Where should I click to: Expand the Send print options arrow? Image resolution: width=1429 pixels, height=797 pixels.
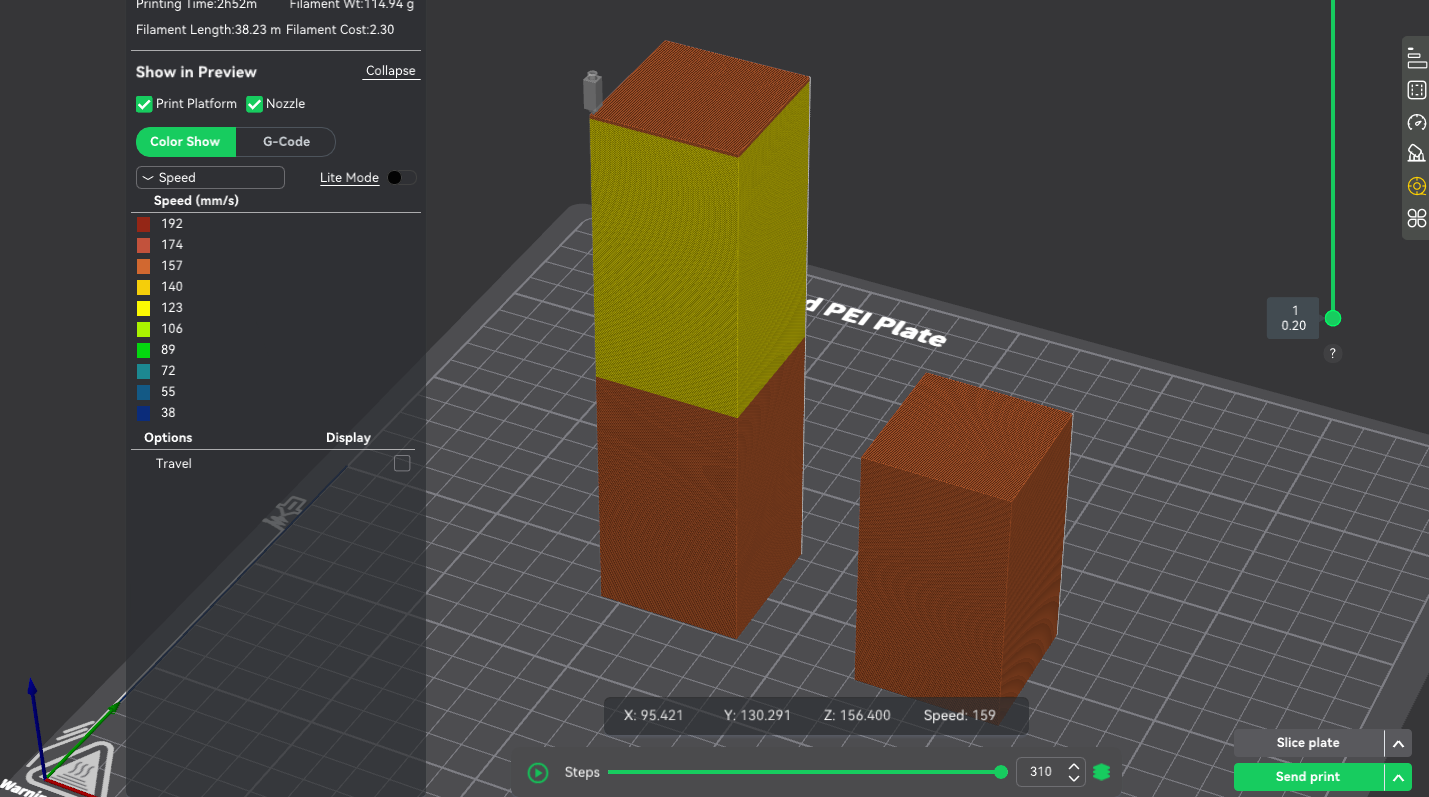pyautogui.click(x=1398, y=777)
